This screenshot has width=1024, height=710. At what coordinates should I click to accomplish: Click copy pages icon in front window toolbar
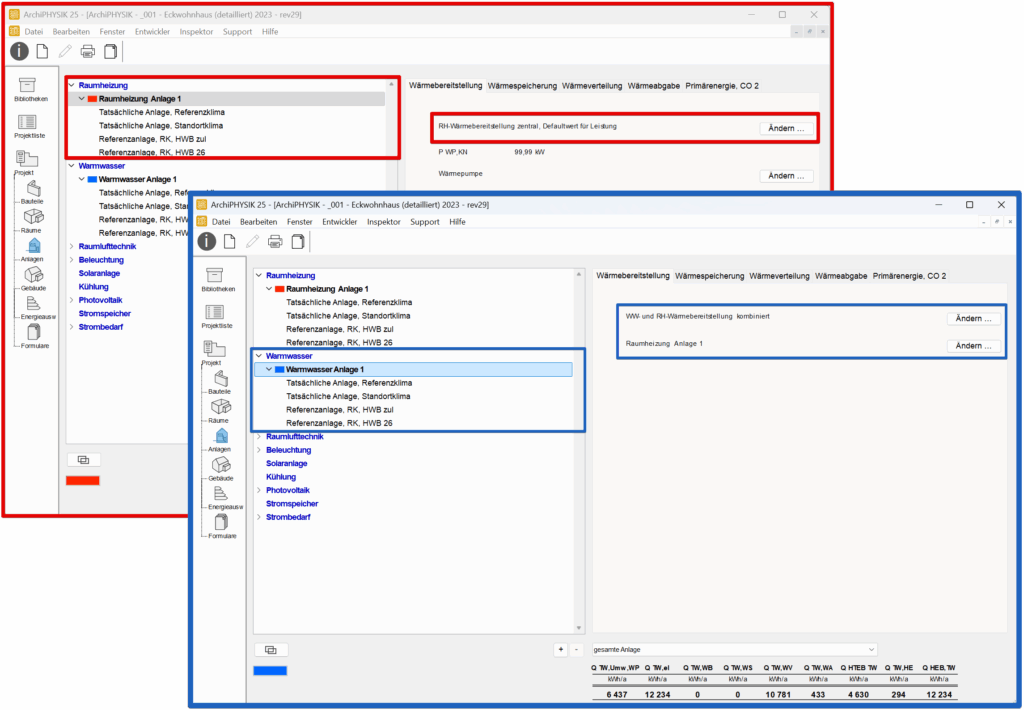(298, 242)
